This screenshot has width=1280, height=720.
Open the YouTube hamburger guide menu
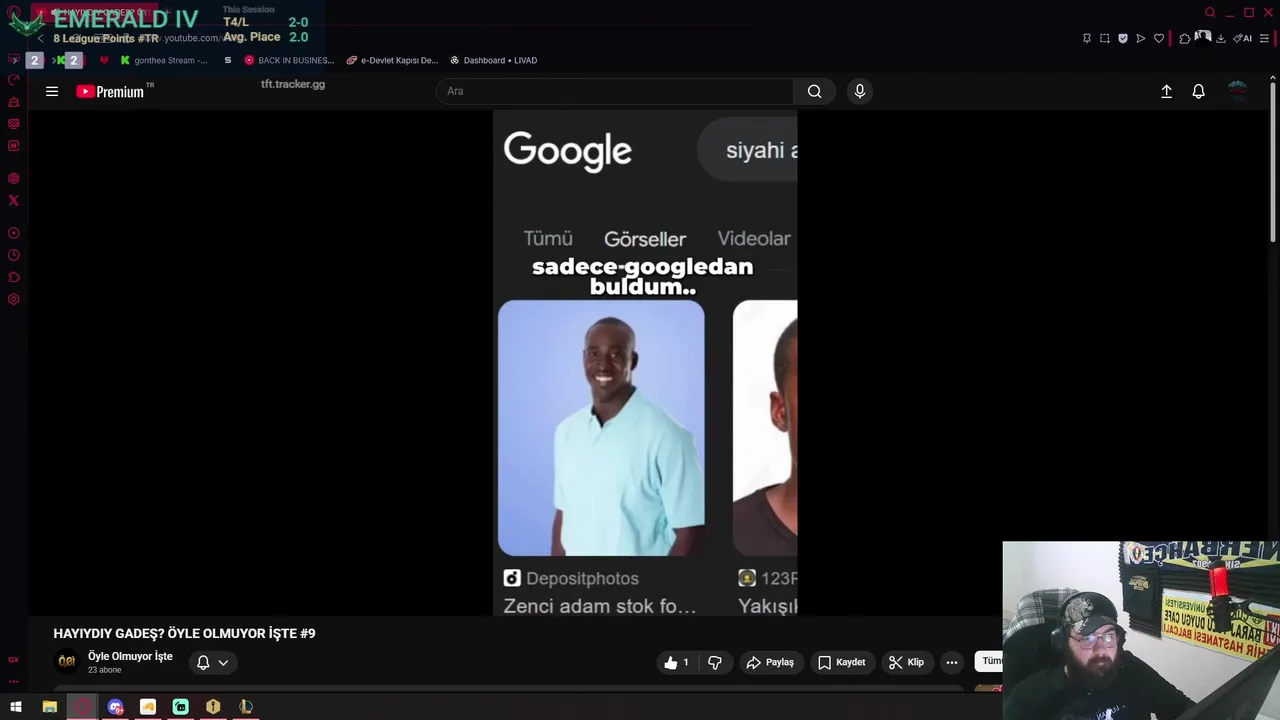click(52, 91)
